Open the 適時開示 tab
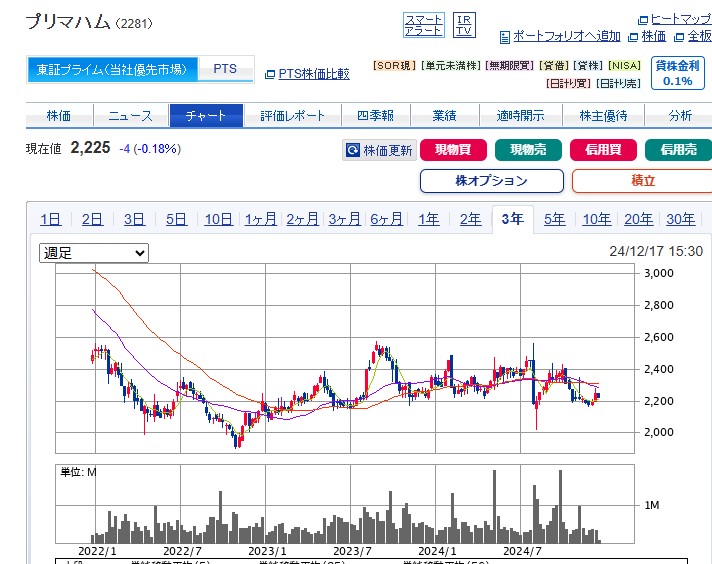Screen dimensions: 712x564 [x=521, y=116]
